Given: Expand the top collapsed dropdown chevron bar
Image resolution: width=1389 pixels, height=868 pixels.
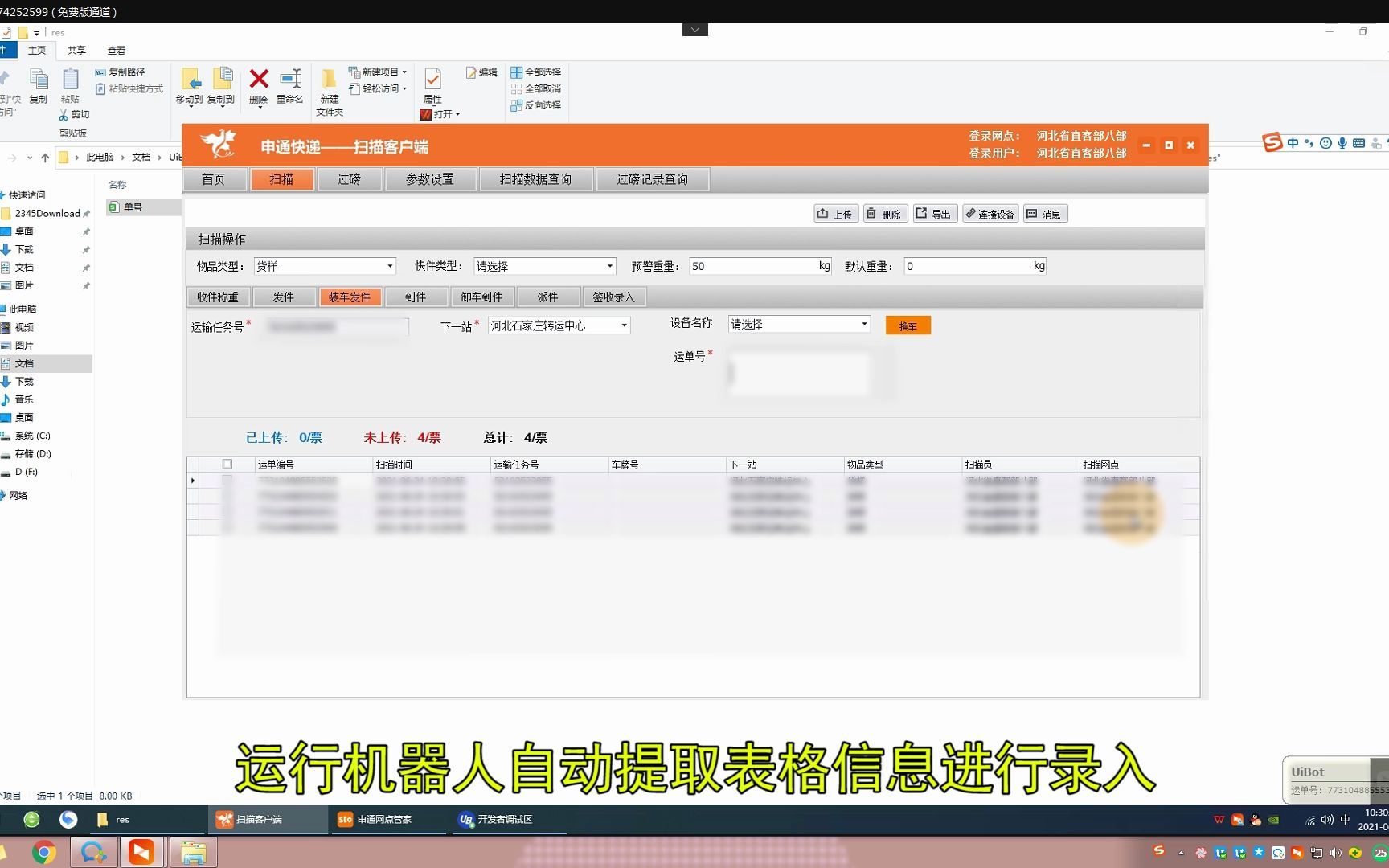Looking at the screenshot, I should (695, 30).
